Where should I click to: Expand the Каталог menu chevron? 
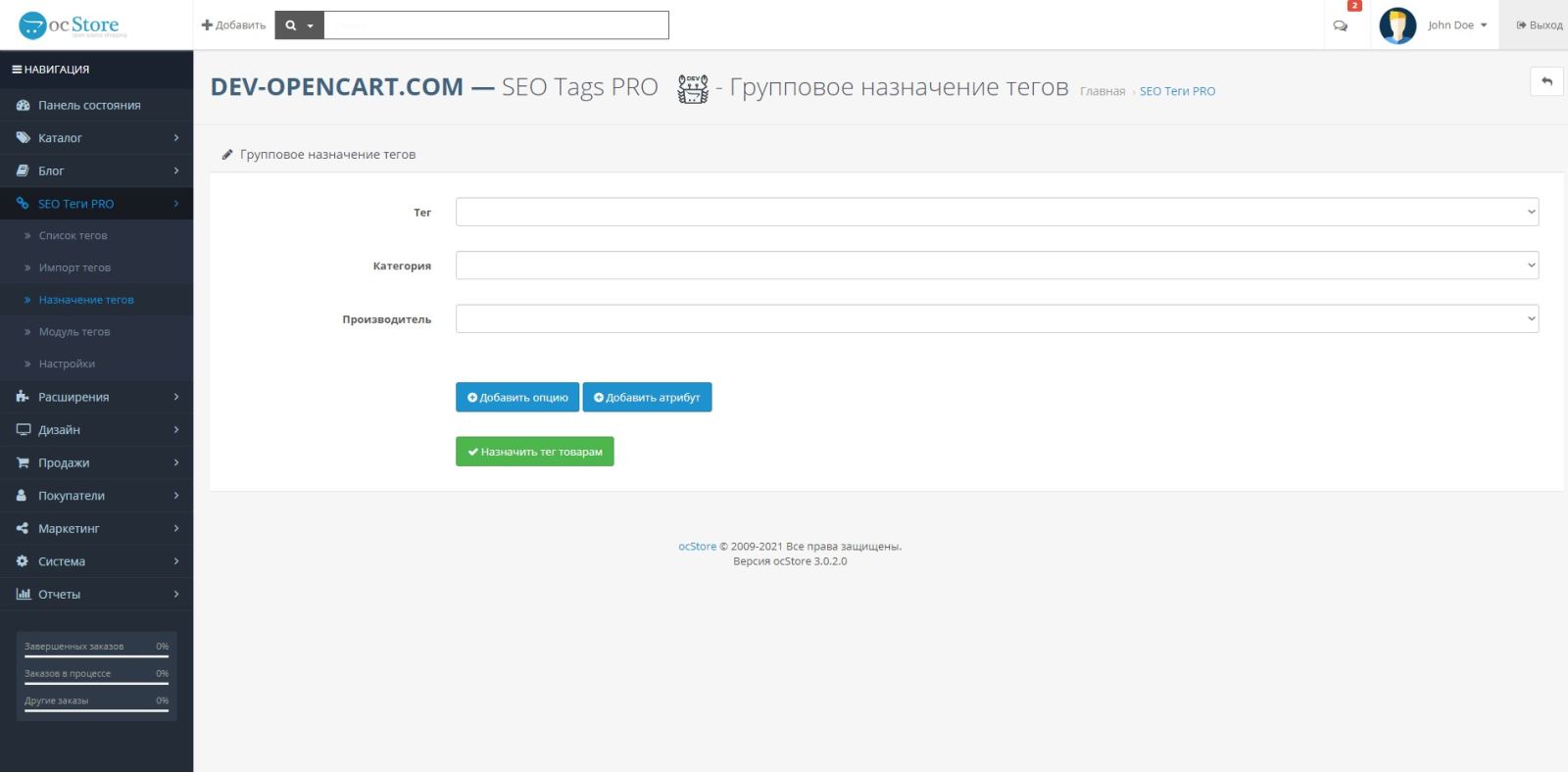(x=176, y=138)
